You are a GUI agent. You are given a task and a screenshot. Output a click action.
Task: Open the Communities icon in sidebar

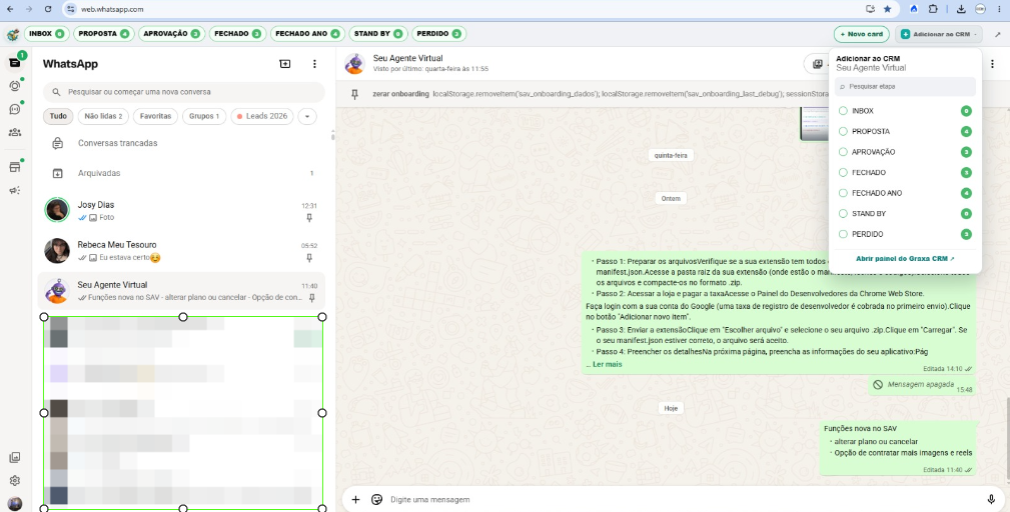coord(15,133)
